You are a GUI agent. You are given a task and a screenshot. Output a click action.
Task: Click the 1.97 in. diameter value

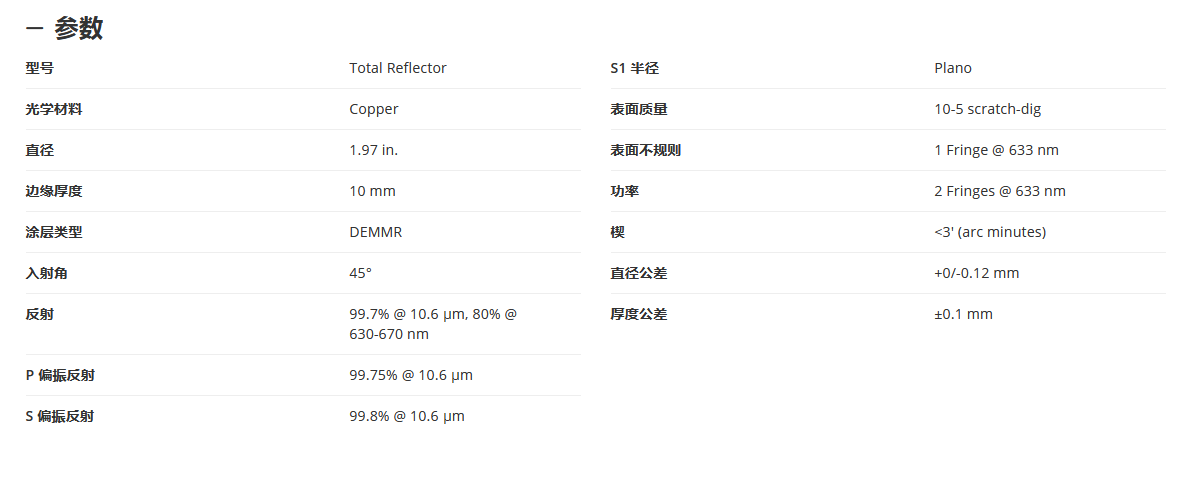tap(373, 150)
